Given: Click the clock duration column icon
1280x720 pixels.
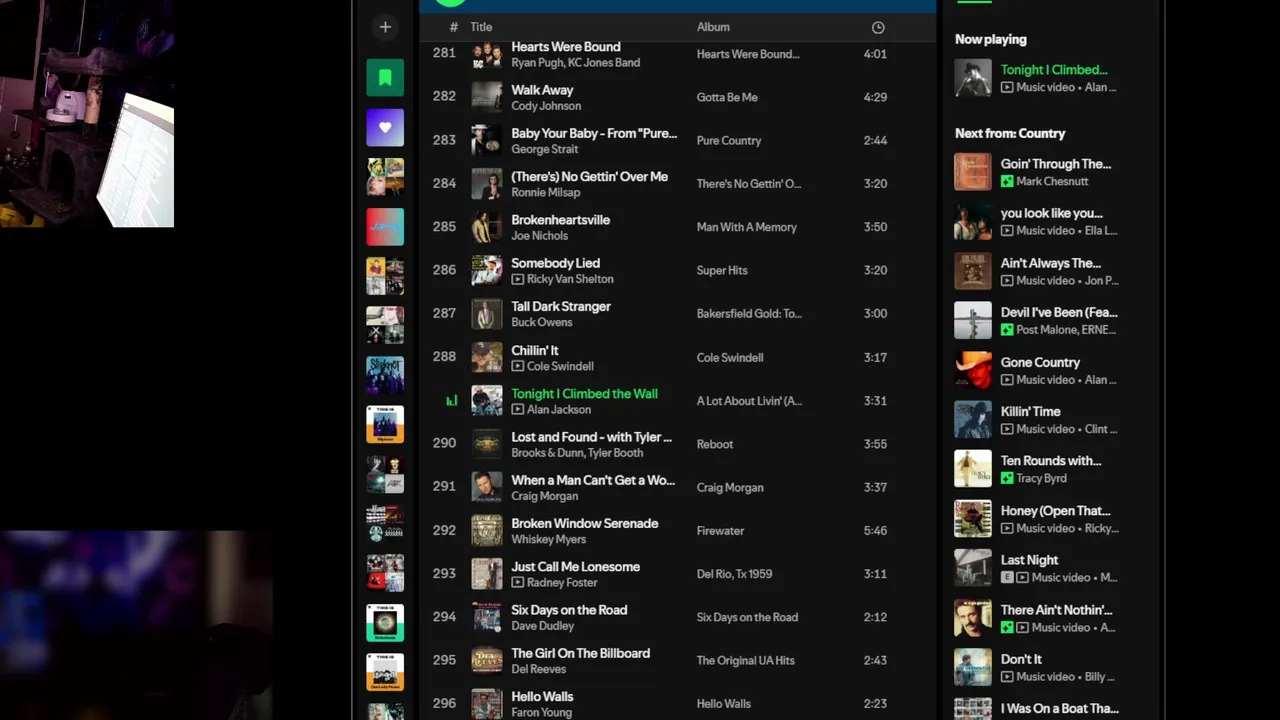Looking at the screenshot, I should coord(878,27).
